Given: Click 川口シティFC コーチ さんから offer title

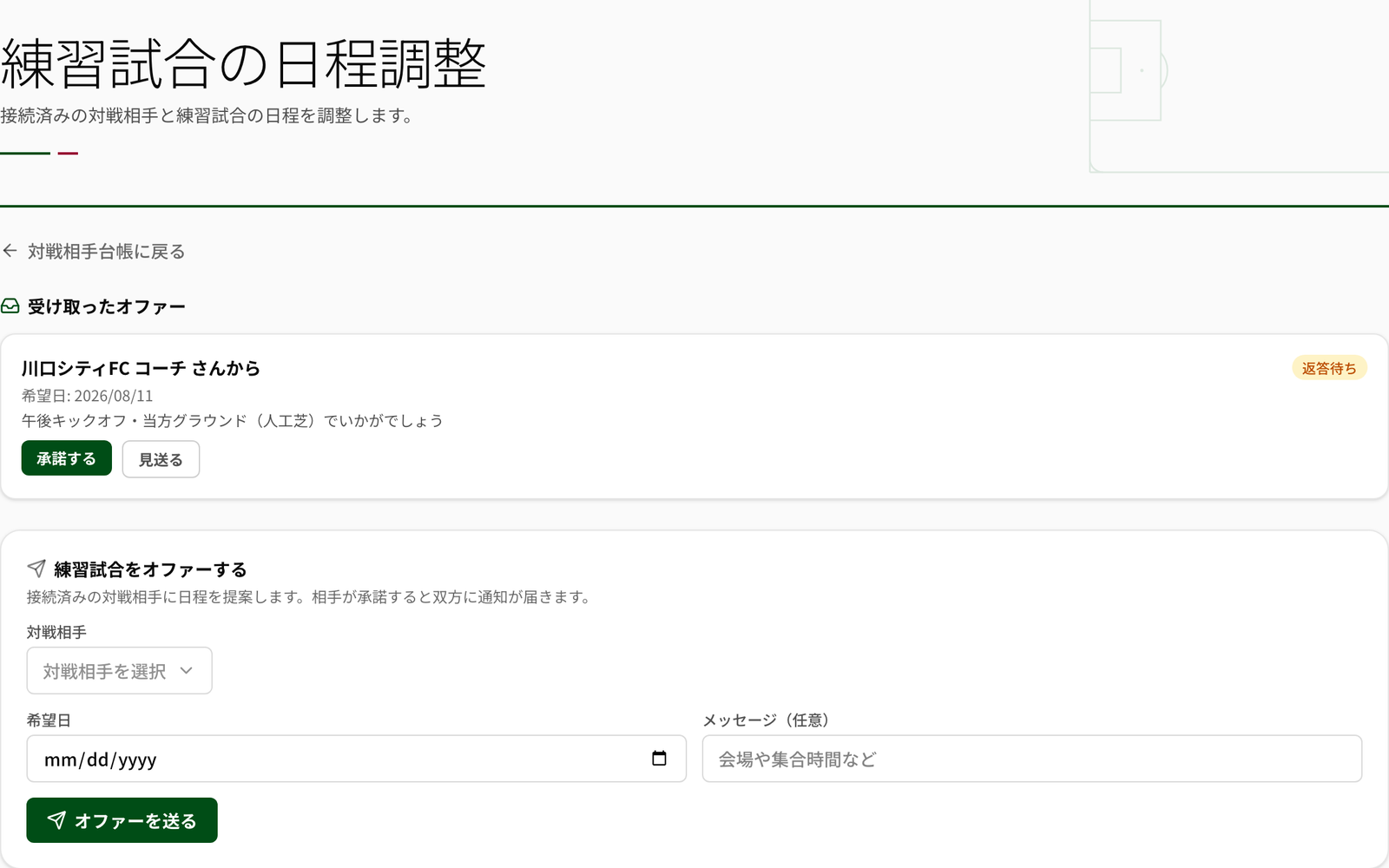Looking at the screenshot, I should [x=142, y=368].
